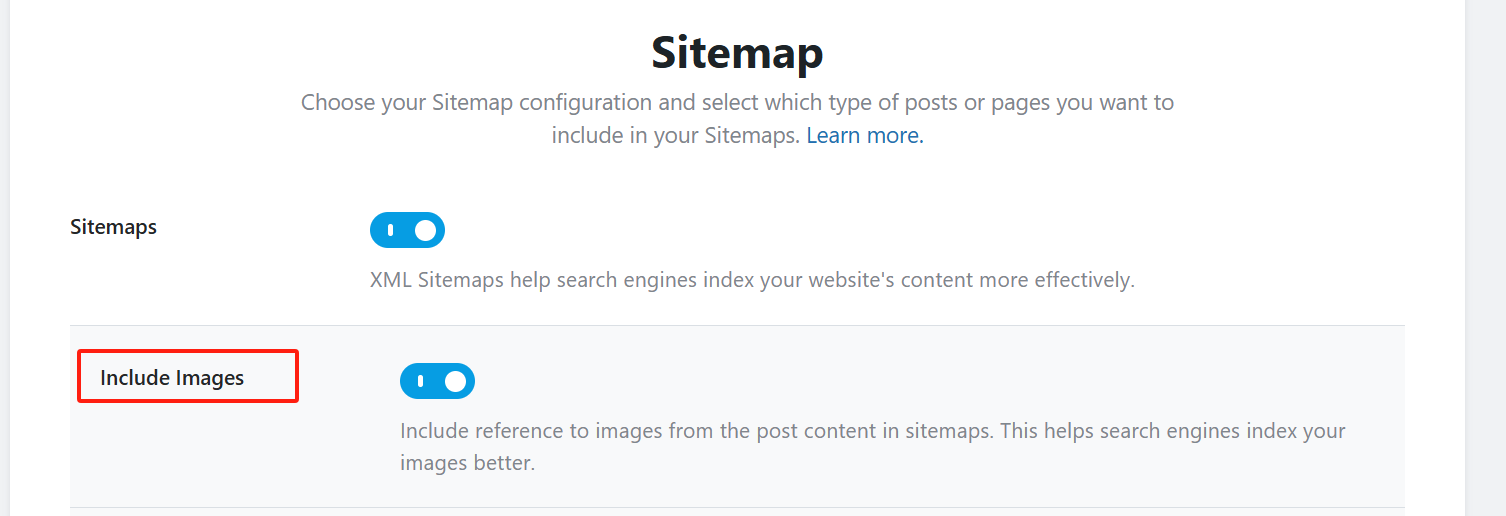1506x516 pixels.
Task: Disable the Sitemaps toggle switch
Action: coord(407,230)
